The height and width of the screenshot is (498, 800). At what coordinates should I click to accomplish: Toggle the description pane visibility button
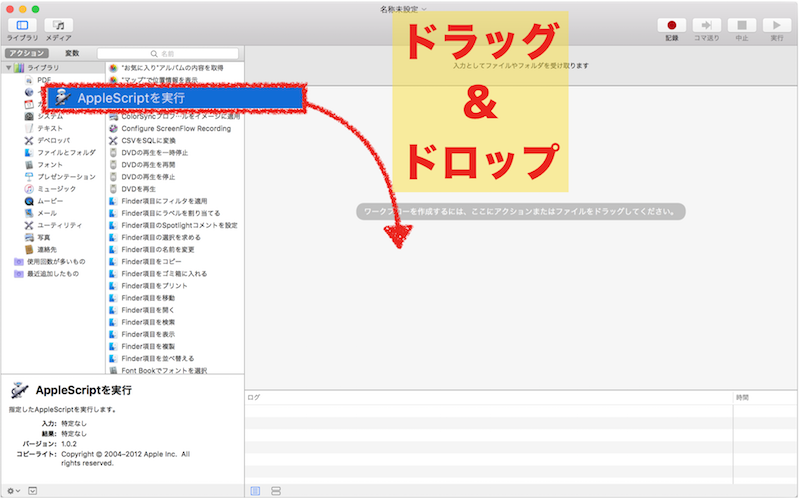click(33, 491)
